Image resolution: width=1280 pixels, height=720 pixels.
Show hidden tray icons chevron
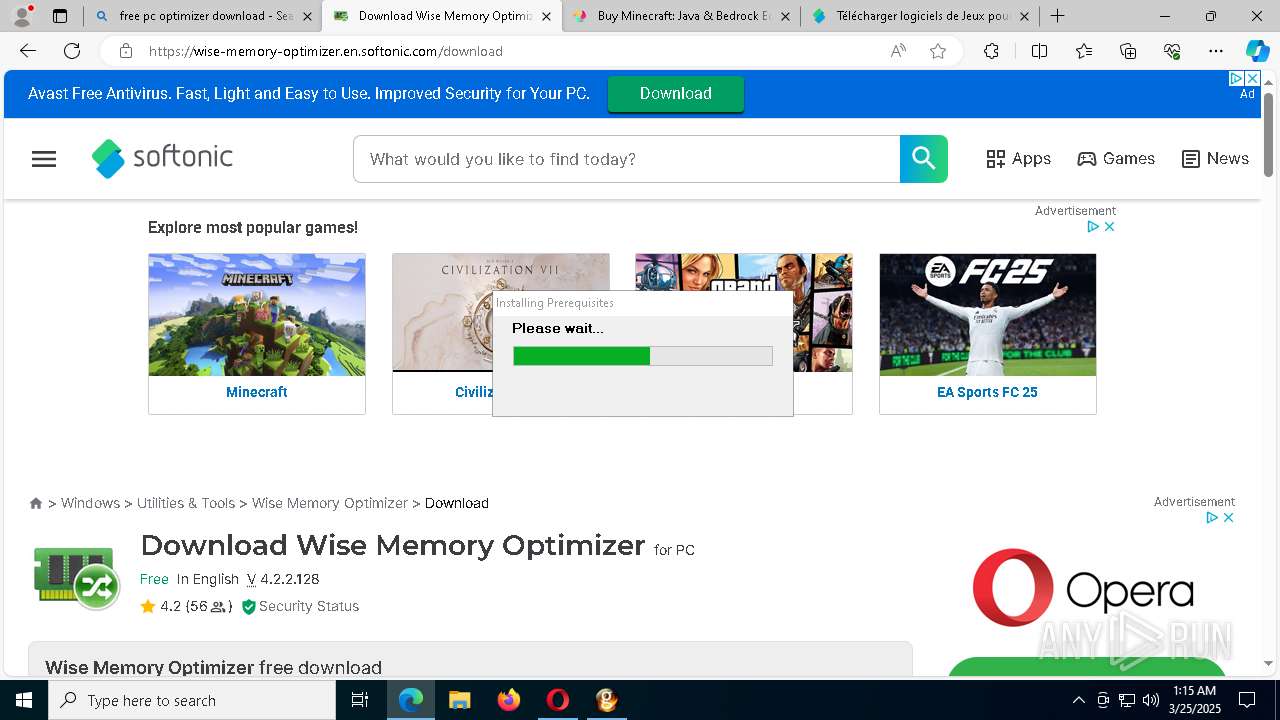[1078, 700]
